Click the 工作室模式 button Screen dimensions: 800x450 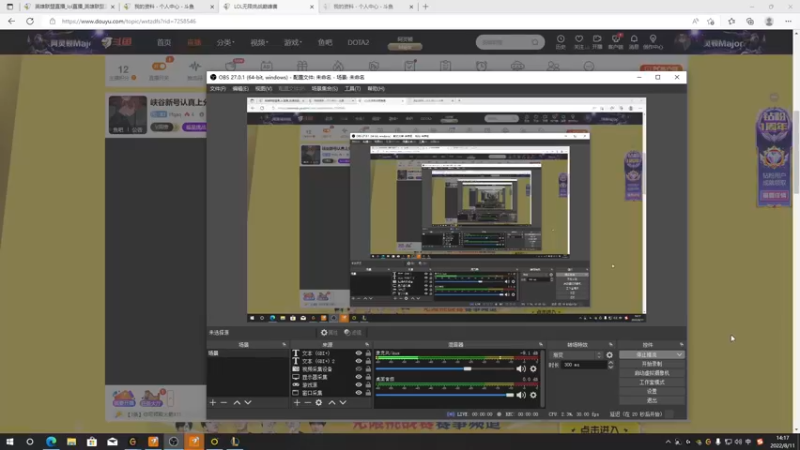click(652, 382)
